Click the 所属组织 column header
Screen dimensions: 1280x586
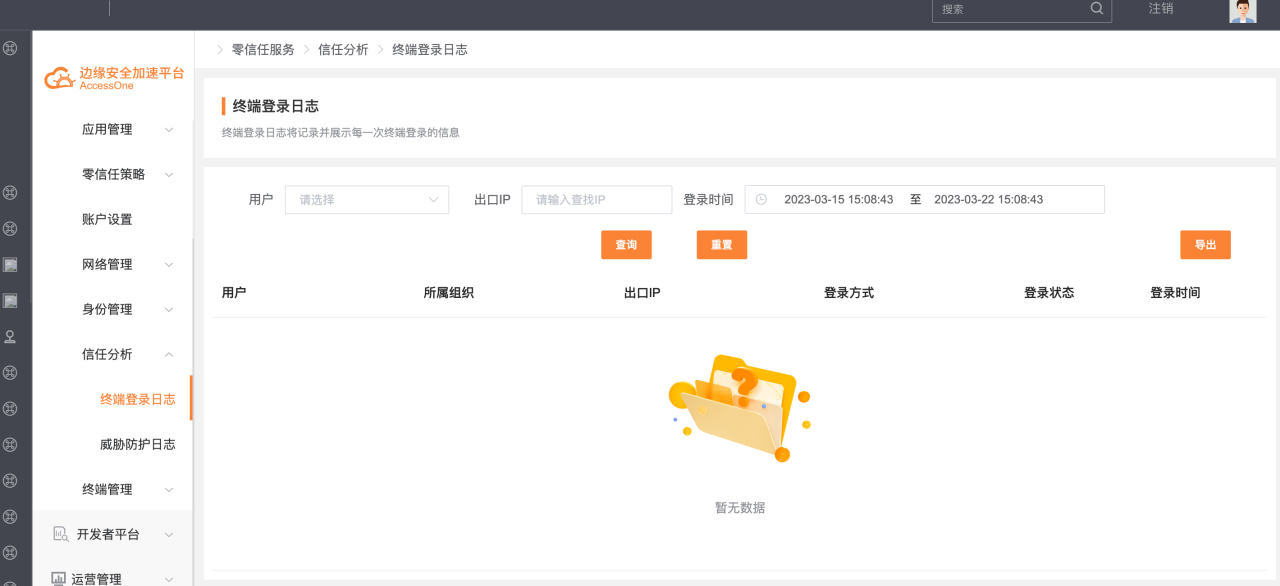point(449,293)
